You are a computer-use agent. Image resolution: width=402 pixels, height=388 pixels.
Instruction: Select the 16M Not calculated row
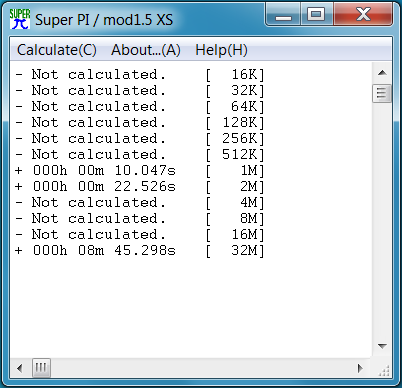pyautogui.click(x=140, y=234)
